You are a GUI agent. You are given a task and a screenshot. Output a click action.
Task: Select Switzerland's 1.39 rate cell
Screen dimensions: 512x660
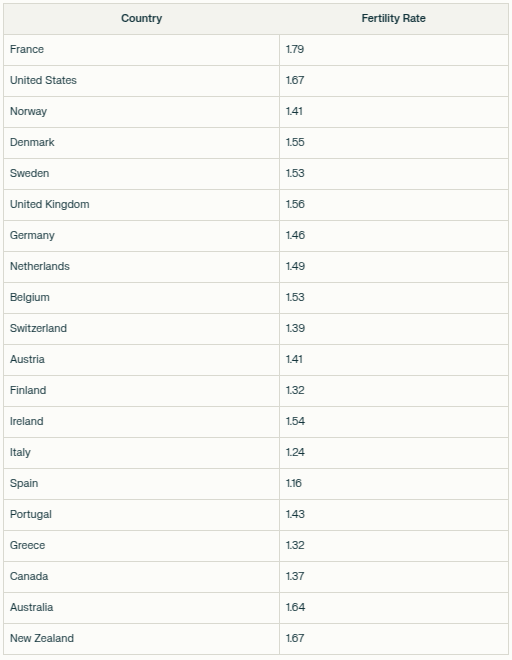point(394,329)
